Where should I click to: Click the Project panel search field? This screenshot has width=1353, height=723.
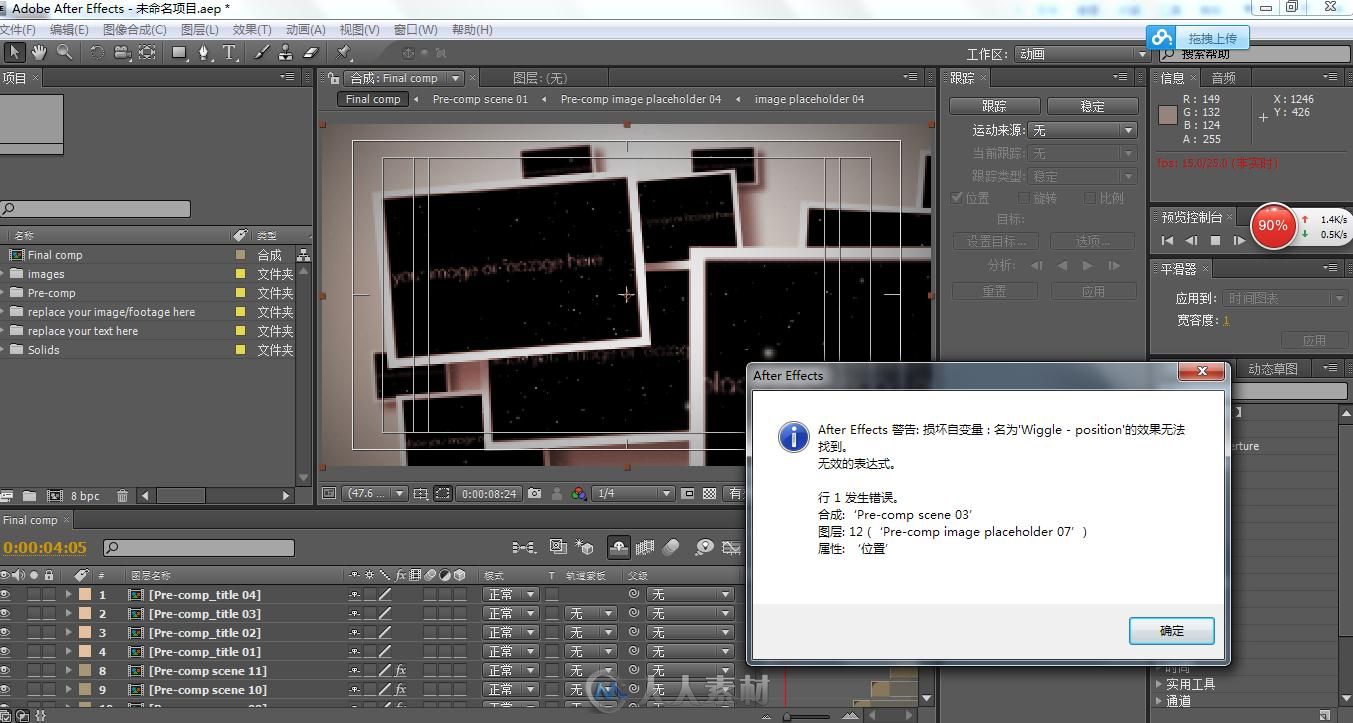[96, 209]
